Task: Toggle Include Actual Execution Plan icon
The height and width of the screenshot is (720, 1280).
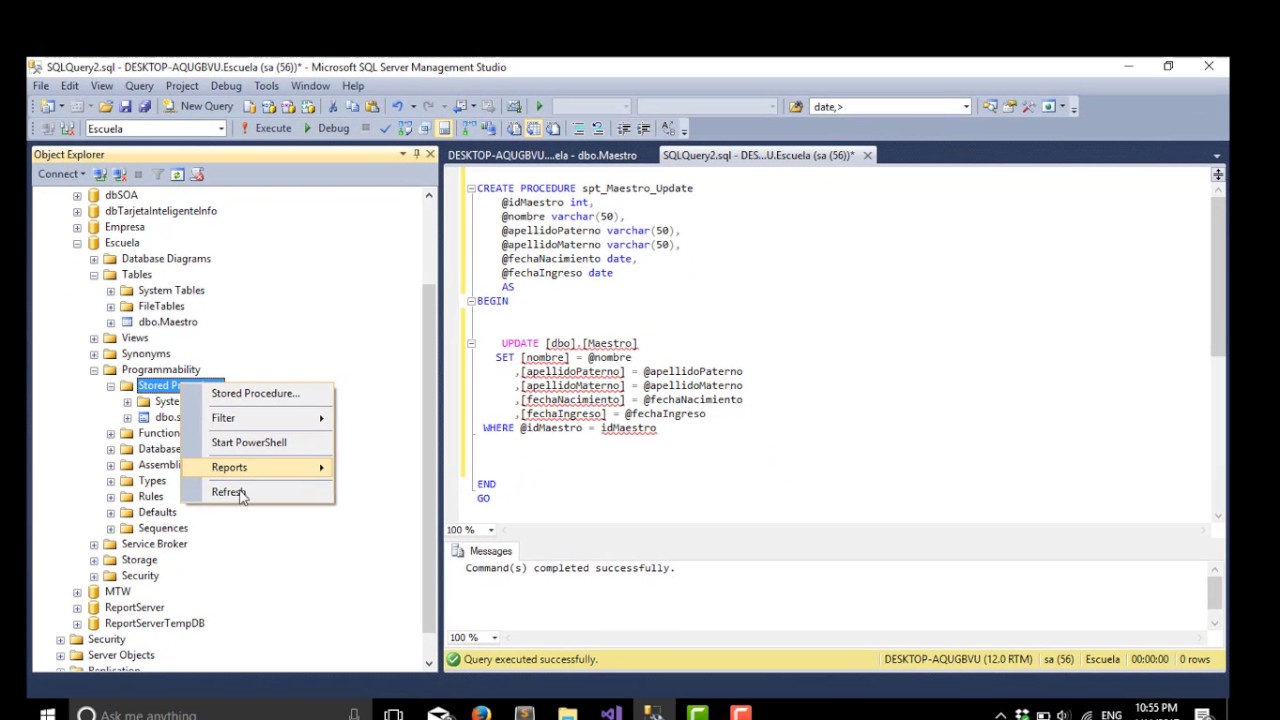Action: (x=469, y=128)
